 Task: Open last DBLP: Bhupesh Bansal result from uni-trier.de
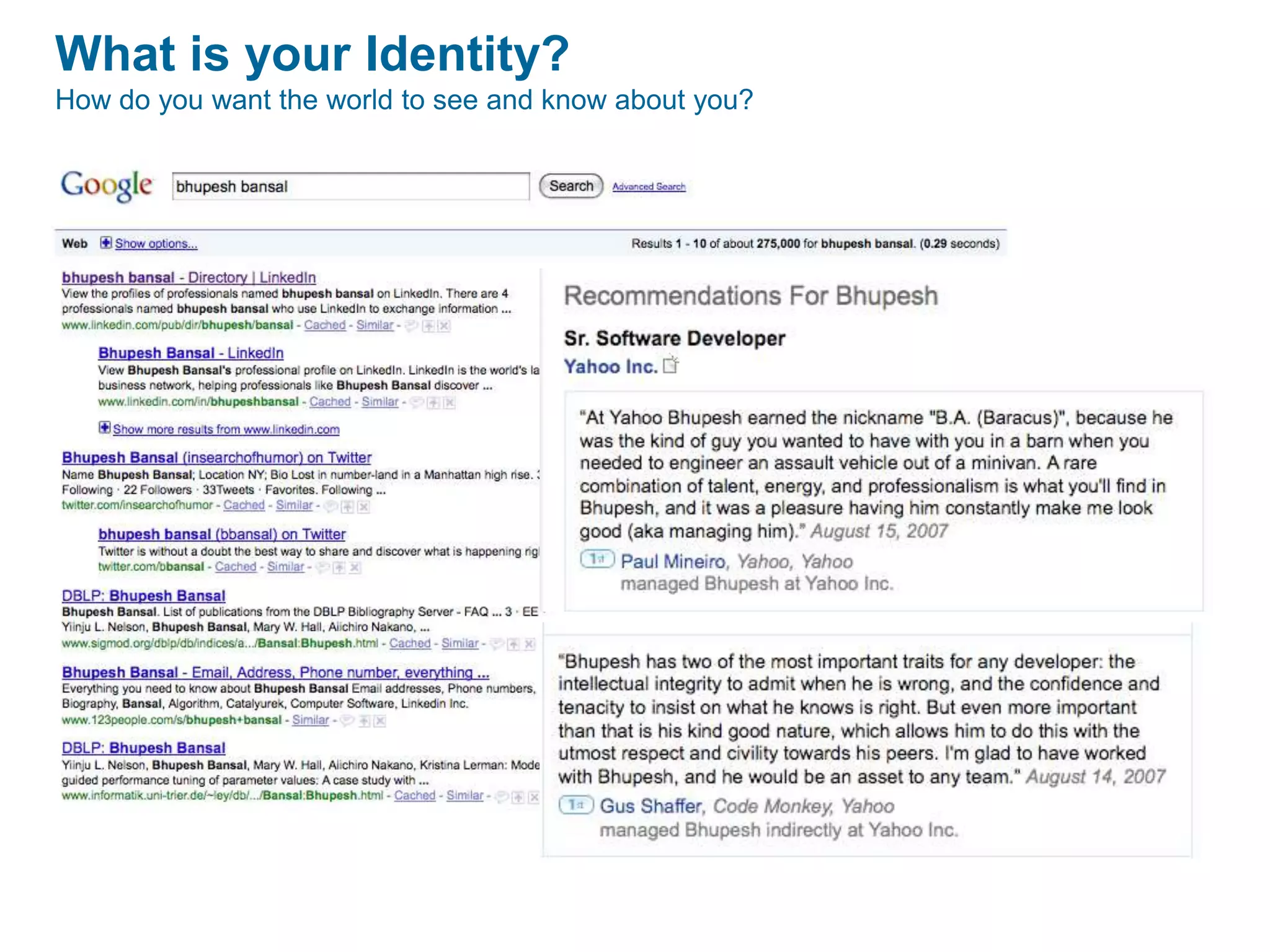143,748
